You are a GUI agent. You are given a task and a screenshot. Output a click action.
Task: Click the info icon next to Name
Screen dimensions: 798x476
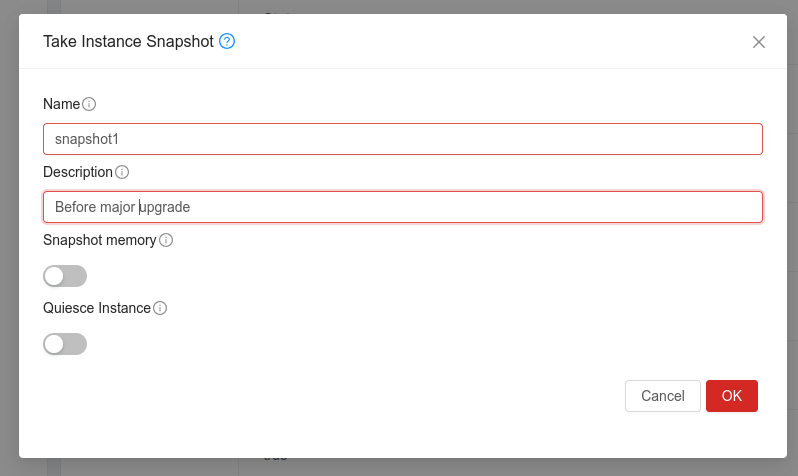point(89,104)
